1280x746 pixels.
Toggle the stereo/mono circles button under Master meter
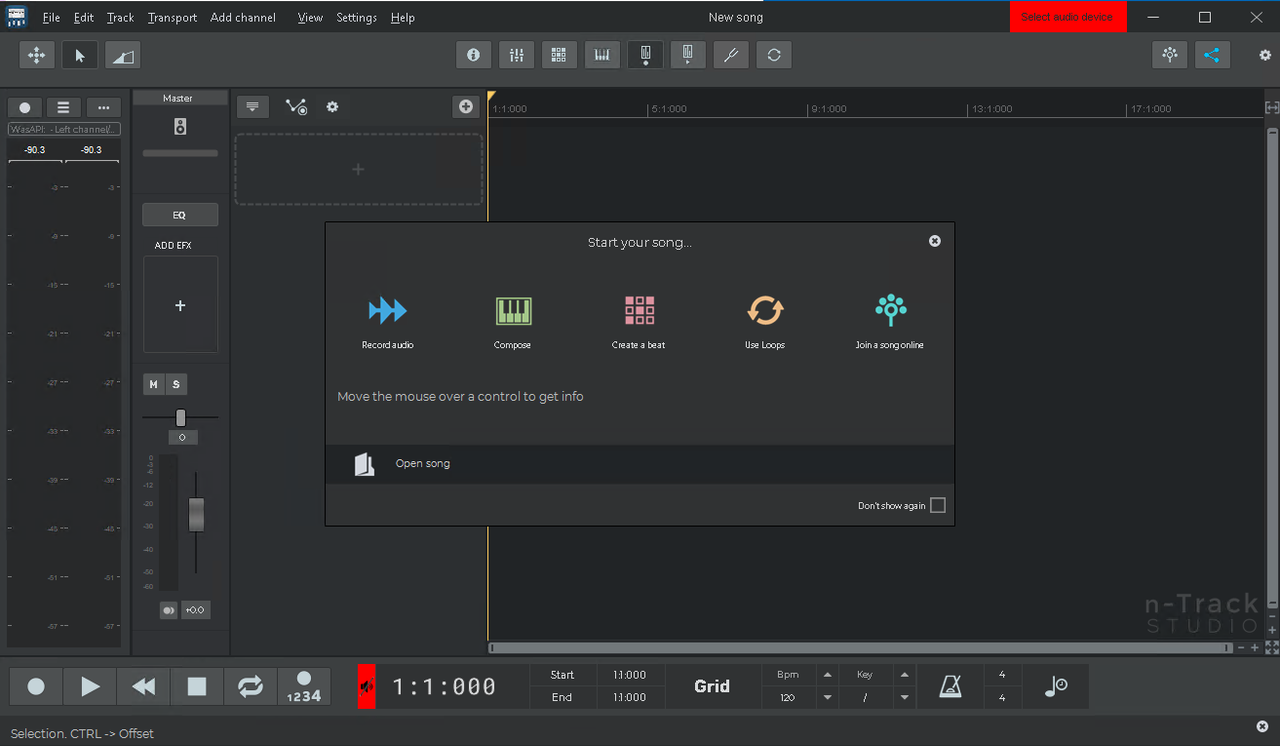[x=168, y=610]
